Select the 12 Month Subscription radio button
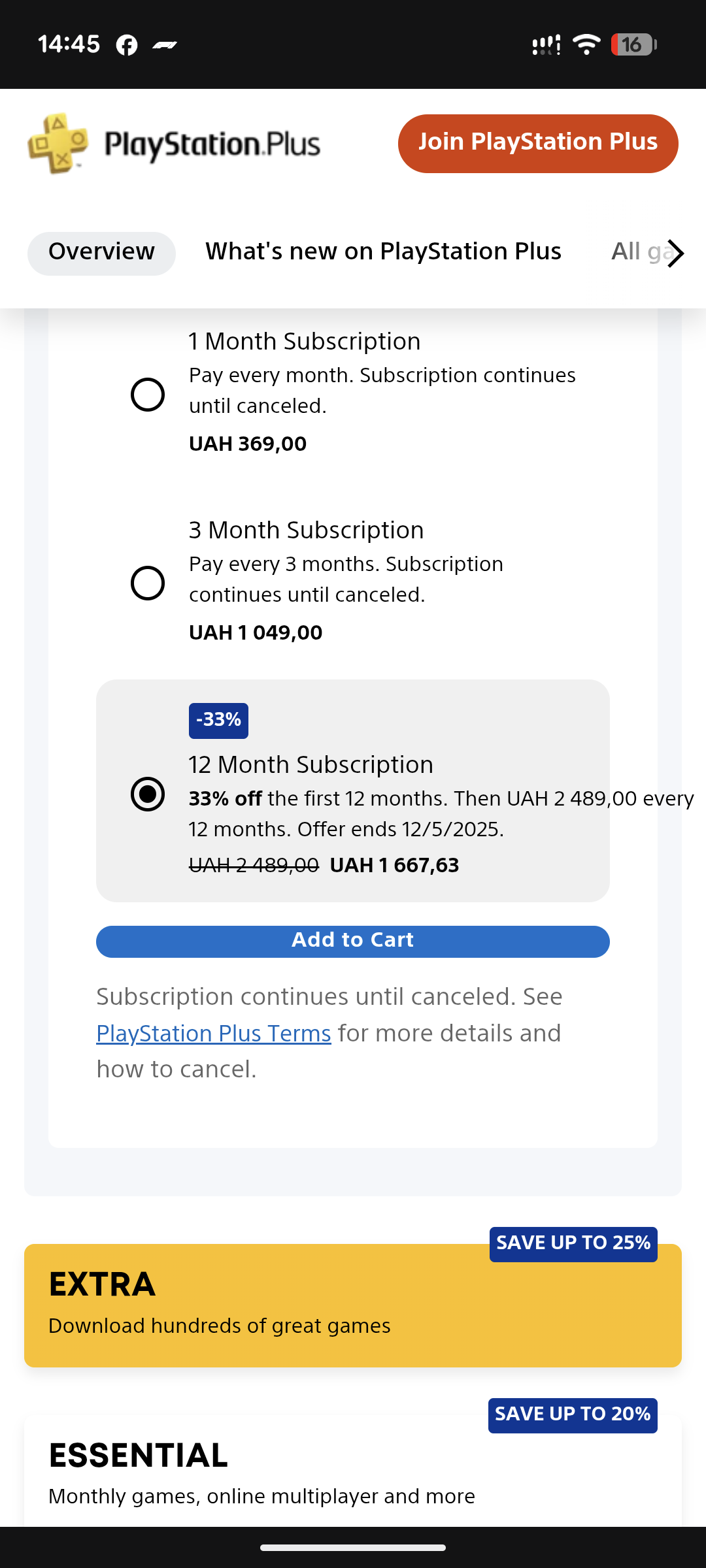Screen dimensions: 706x1568 tap(148, 794)
